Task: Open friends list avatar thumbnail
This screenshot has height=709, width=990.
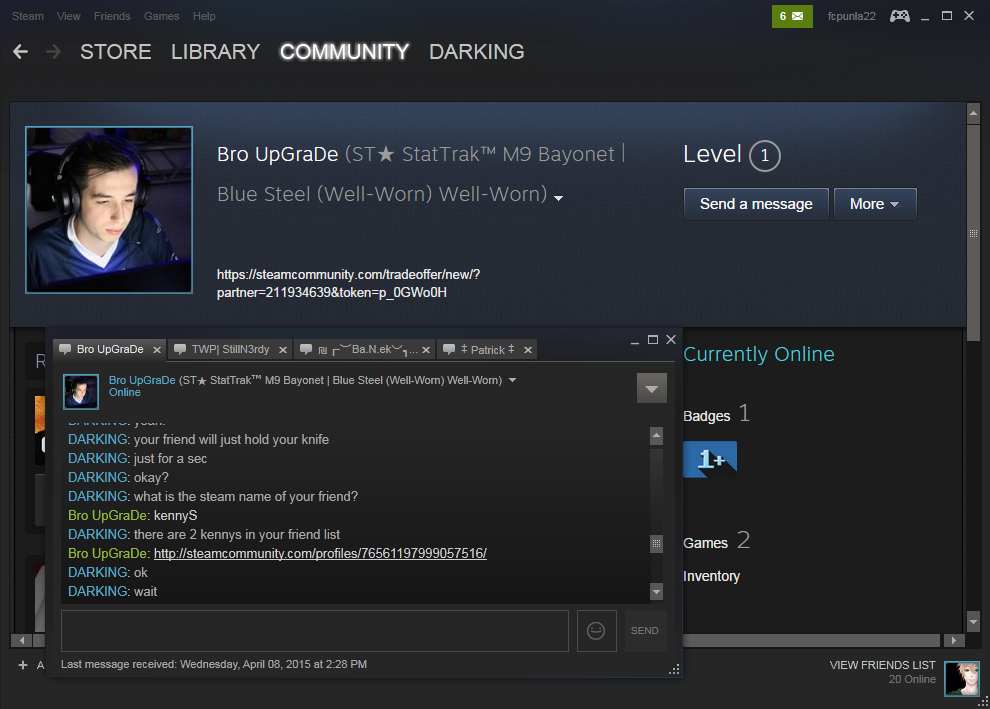Action: [962, 679]
